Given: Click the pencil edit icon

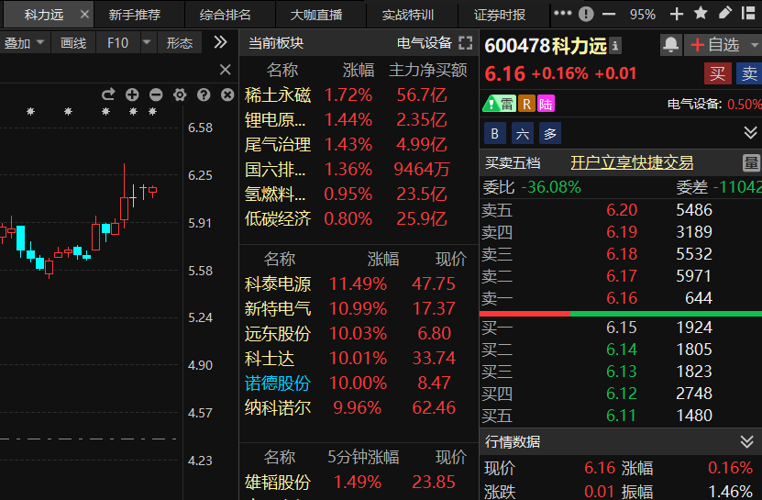Looking at the screenshot, I should 725,13.
